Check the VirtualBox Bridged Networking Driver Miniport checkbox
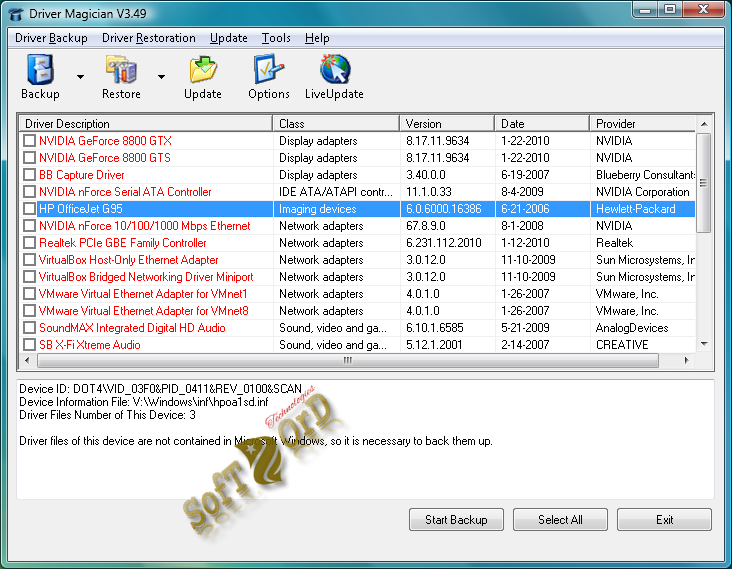Image resolution: width=732 pixels, height=569 pixels. coord(29,277)
